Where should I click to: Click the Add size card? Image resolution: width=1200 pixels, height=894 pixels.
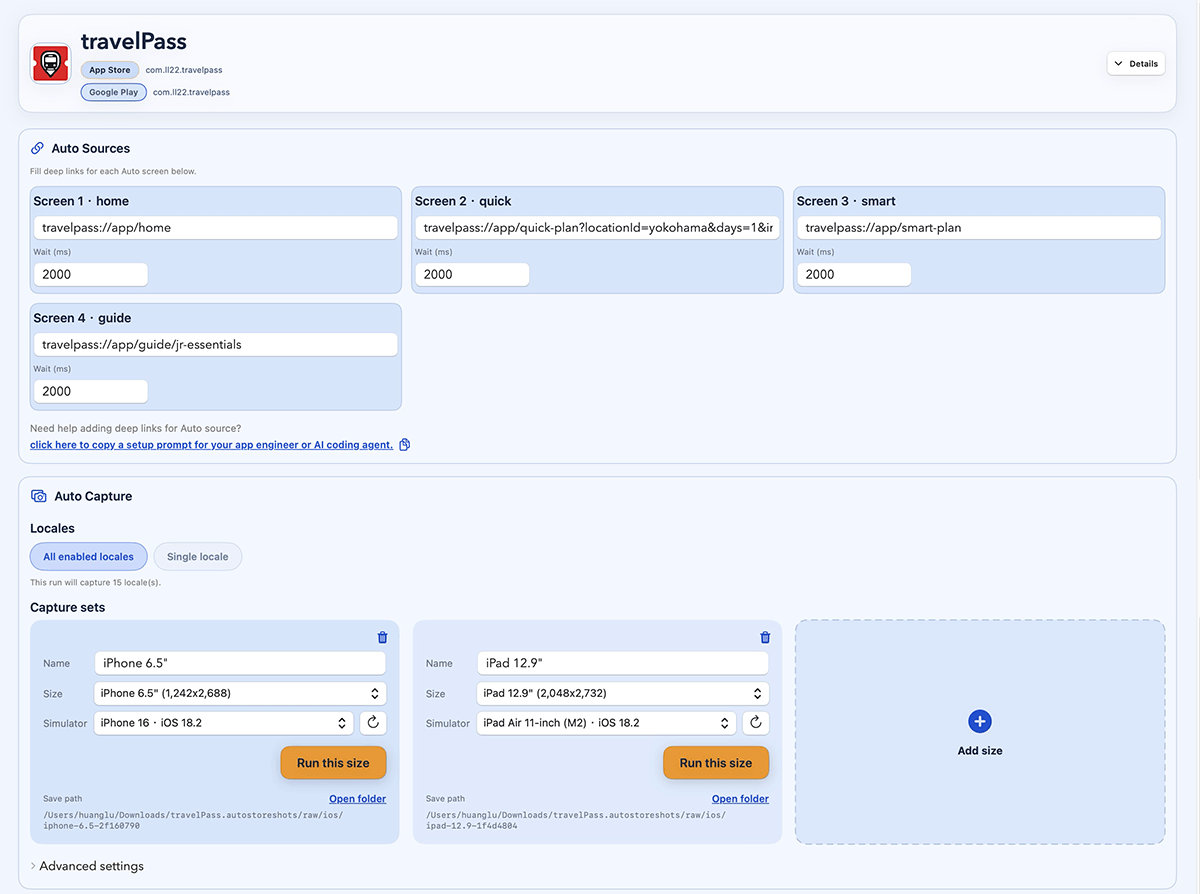click(x=980, y=732)
